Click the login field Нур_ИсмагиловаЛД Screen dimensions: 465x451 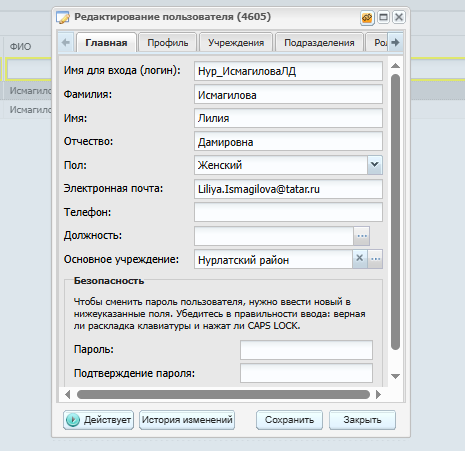[x=288, y=71]
